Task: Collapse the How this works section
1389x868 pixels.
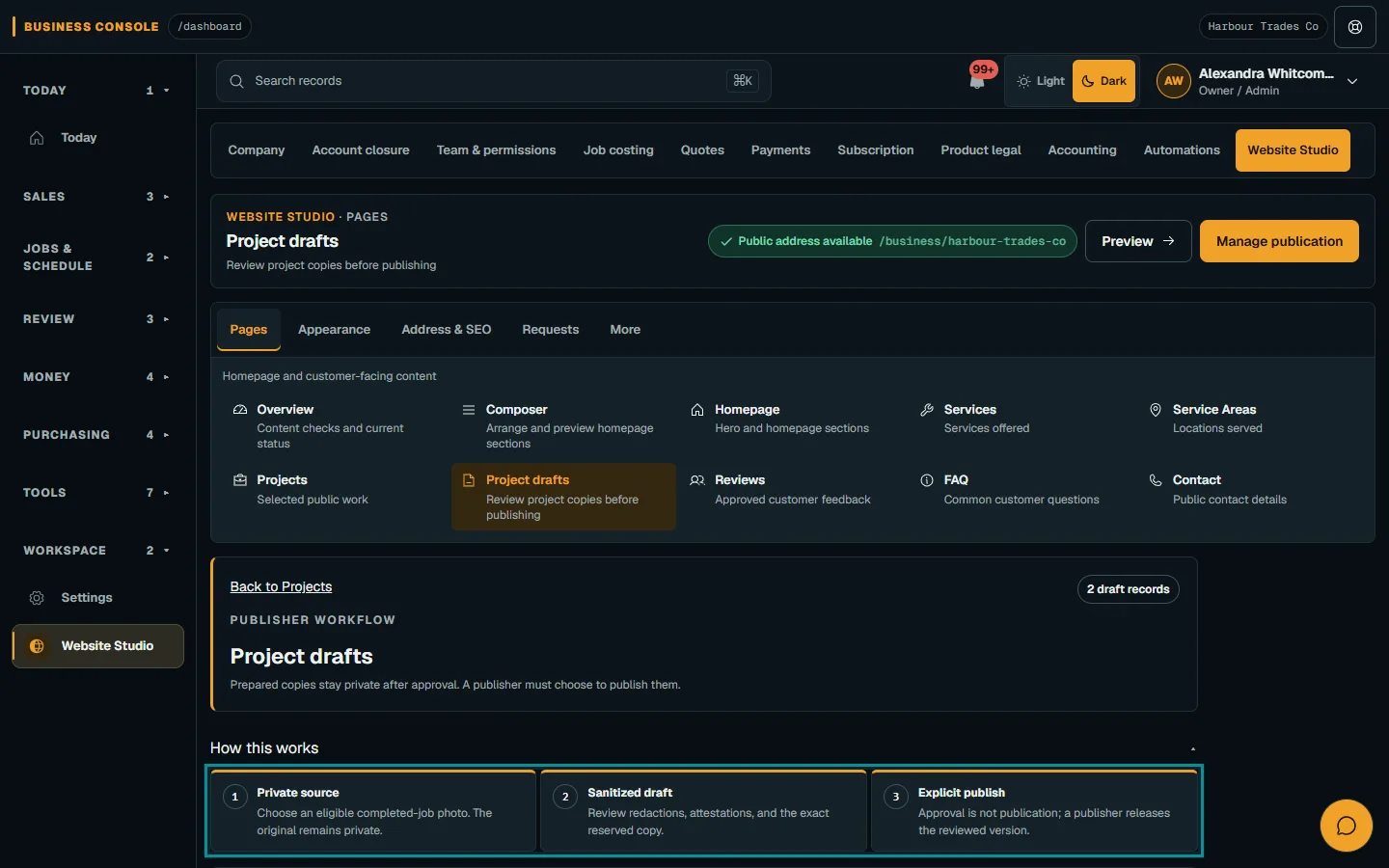Action: (x=1193, y=748)
